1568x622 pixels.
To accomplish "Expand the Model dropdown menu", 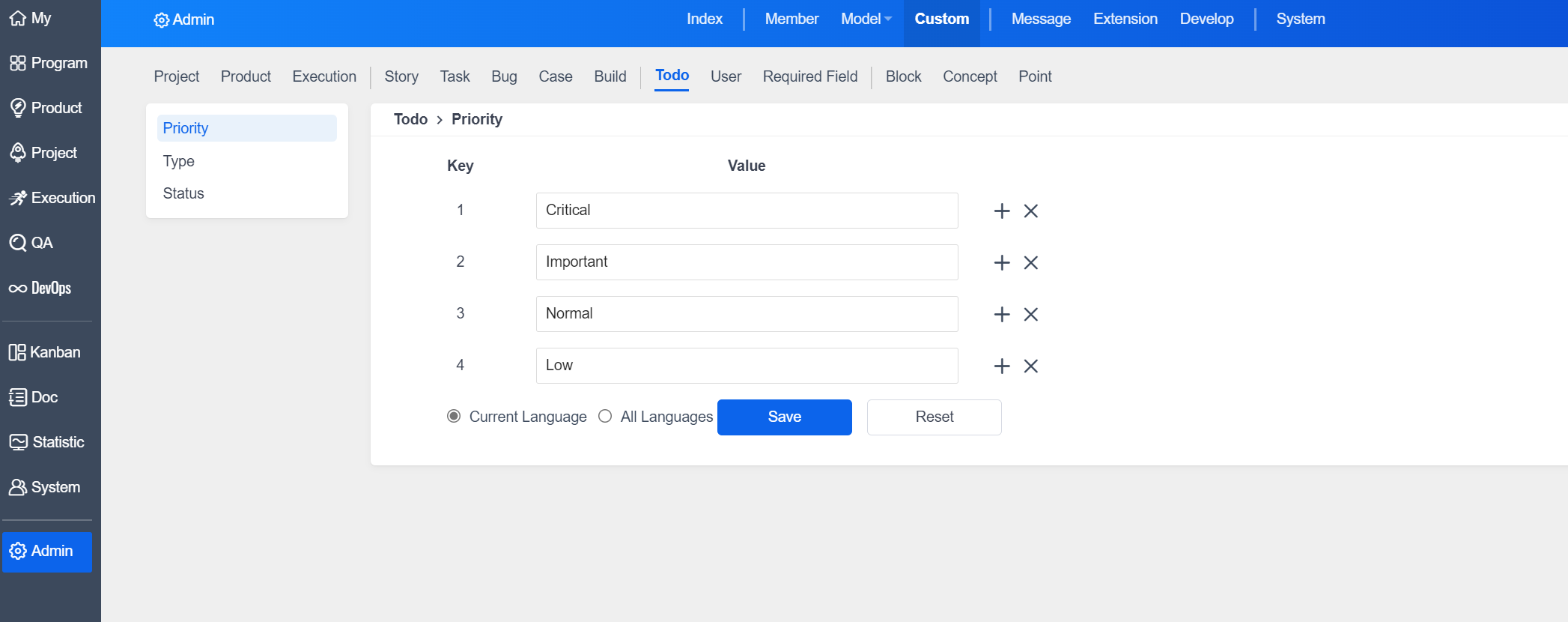I will [x=866, y=19].
